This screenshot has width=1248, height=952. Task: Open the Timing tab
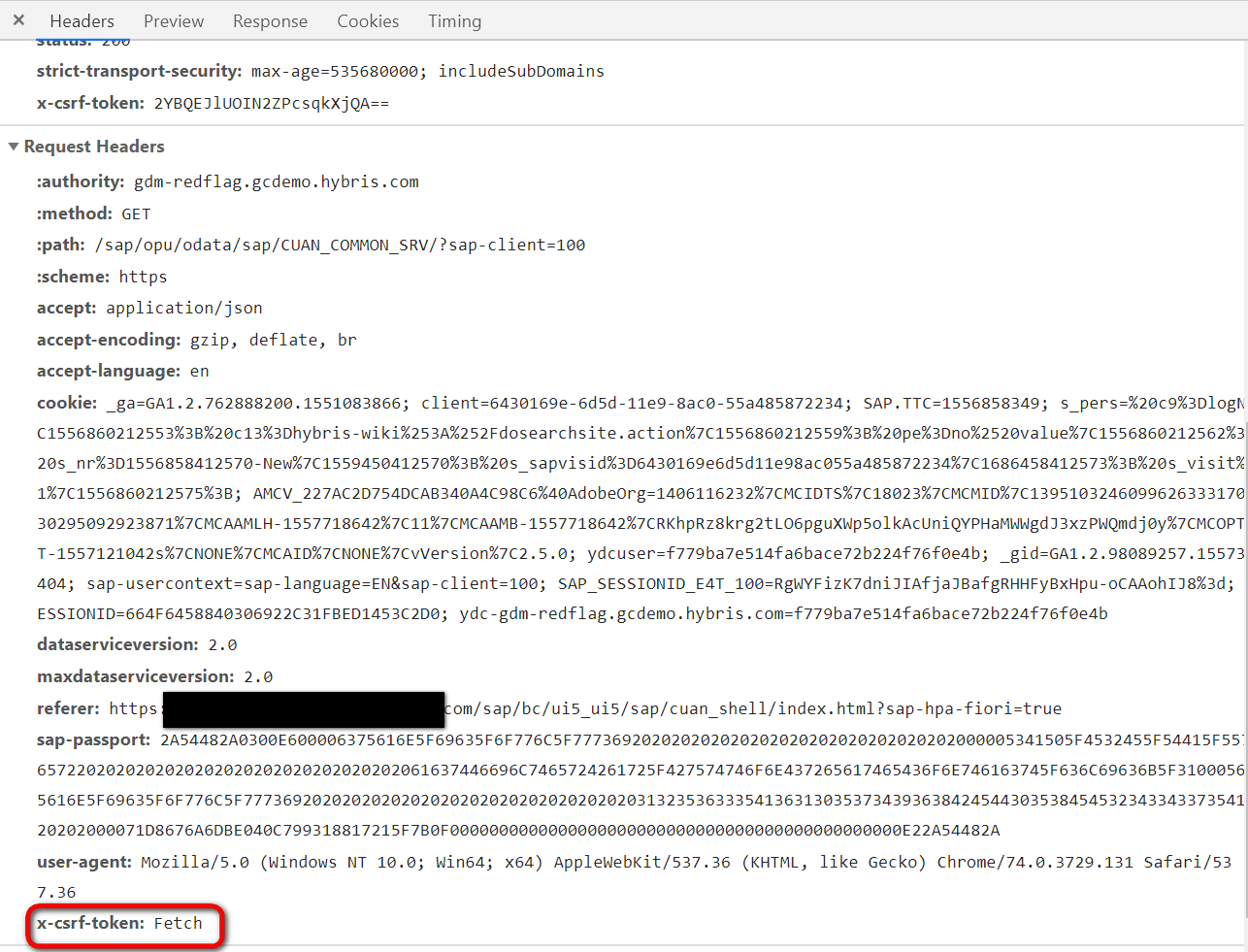[x=454, y=20]
